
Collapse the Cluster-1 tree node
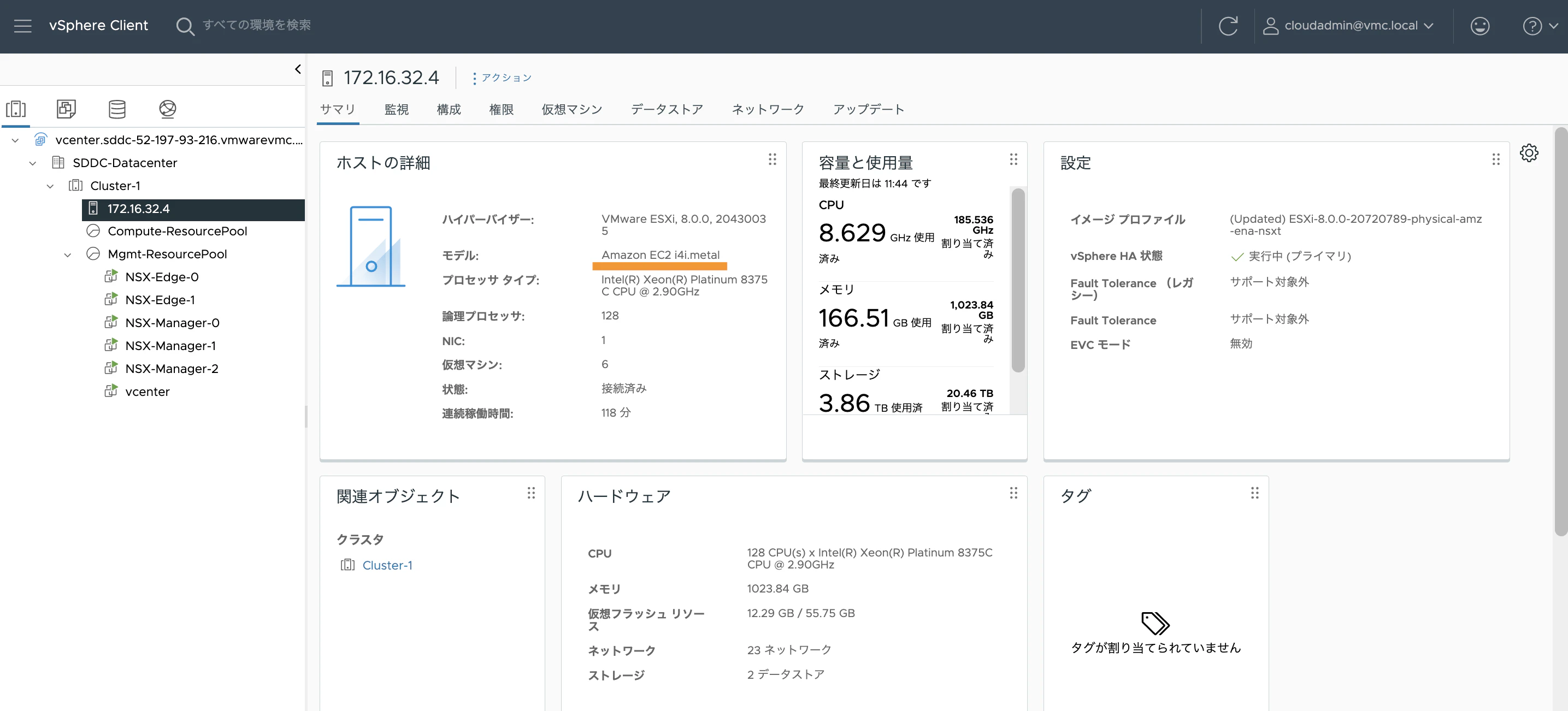[50, 186]
